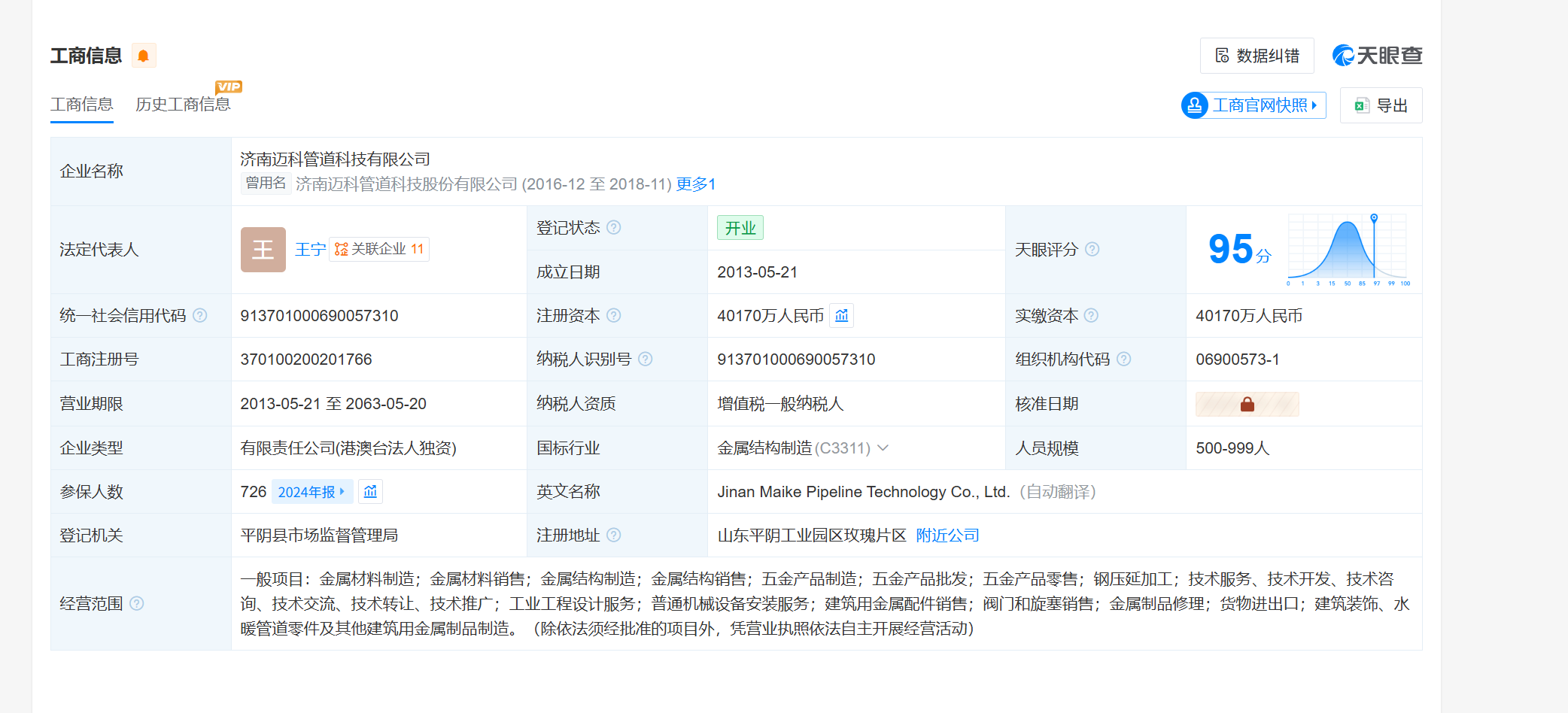The image size is (1568, 713).
Task: Click help icon next to 天眼评分
Action: (1092, 249)
